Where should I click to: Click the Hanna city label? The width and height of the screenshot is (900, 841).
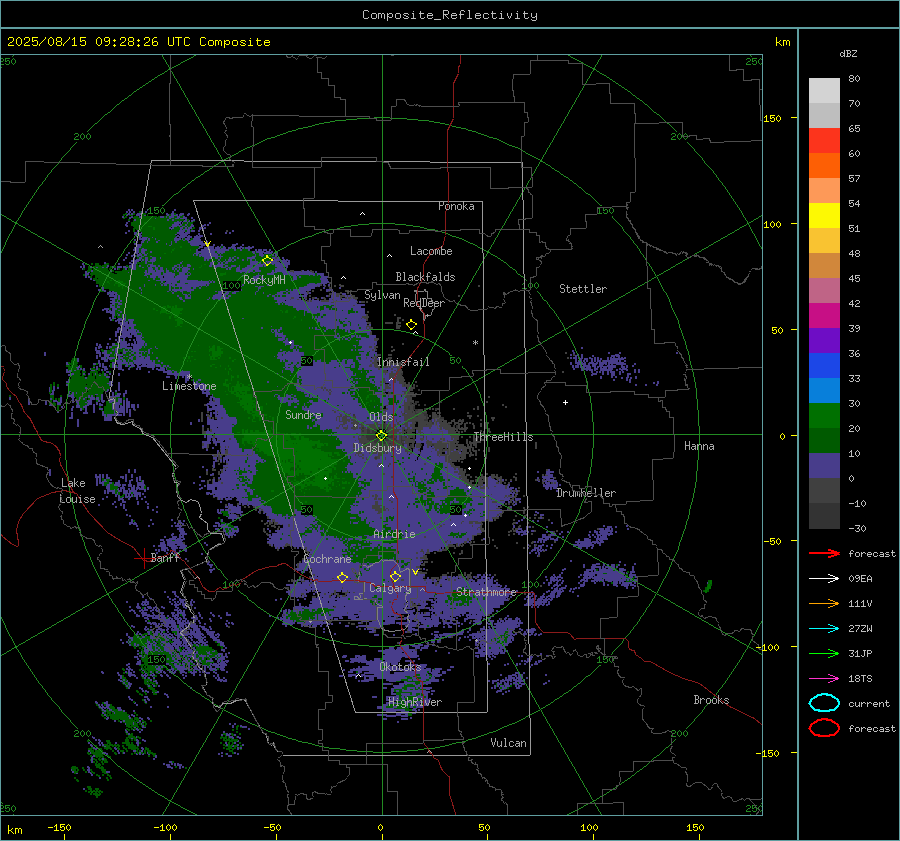tap(699, 446)
